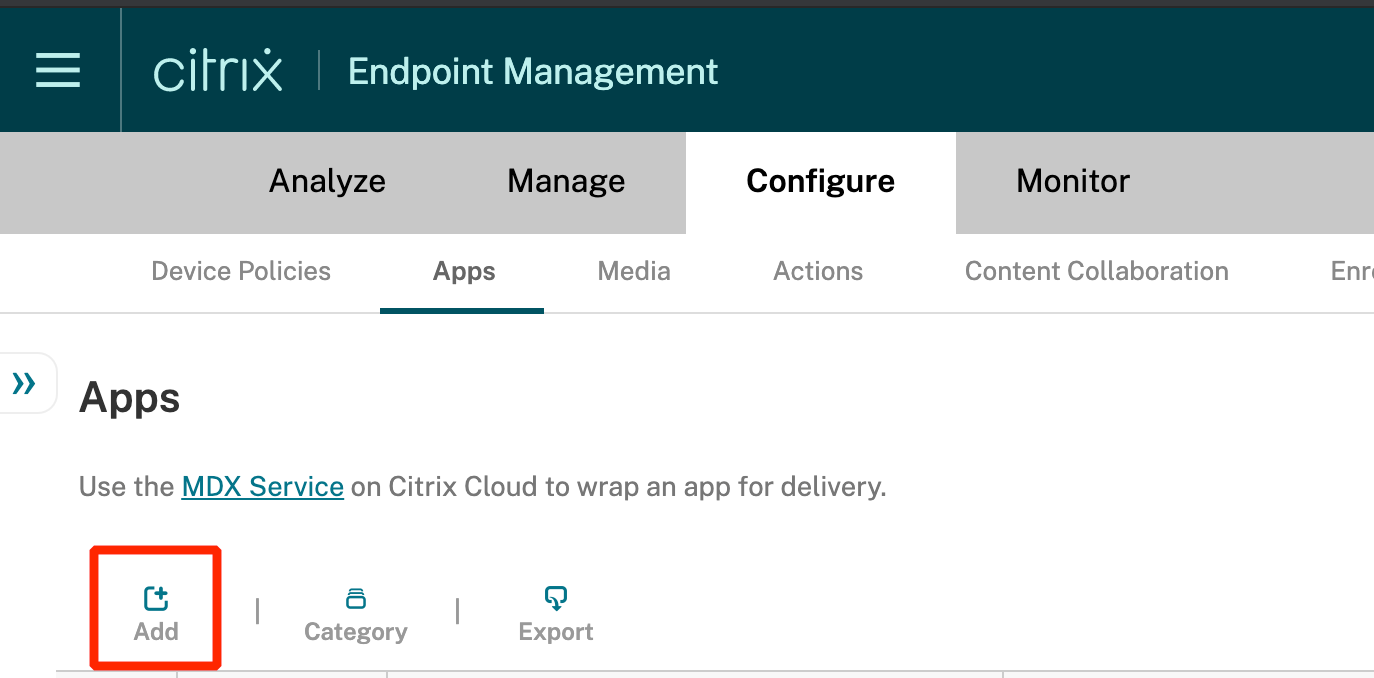
Task: Switch to the Media sub-tab
Action: pyautogui.click(x=634, y=271)
